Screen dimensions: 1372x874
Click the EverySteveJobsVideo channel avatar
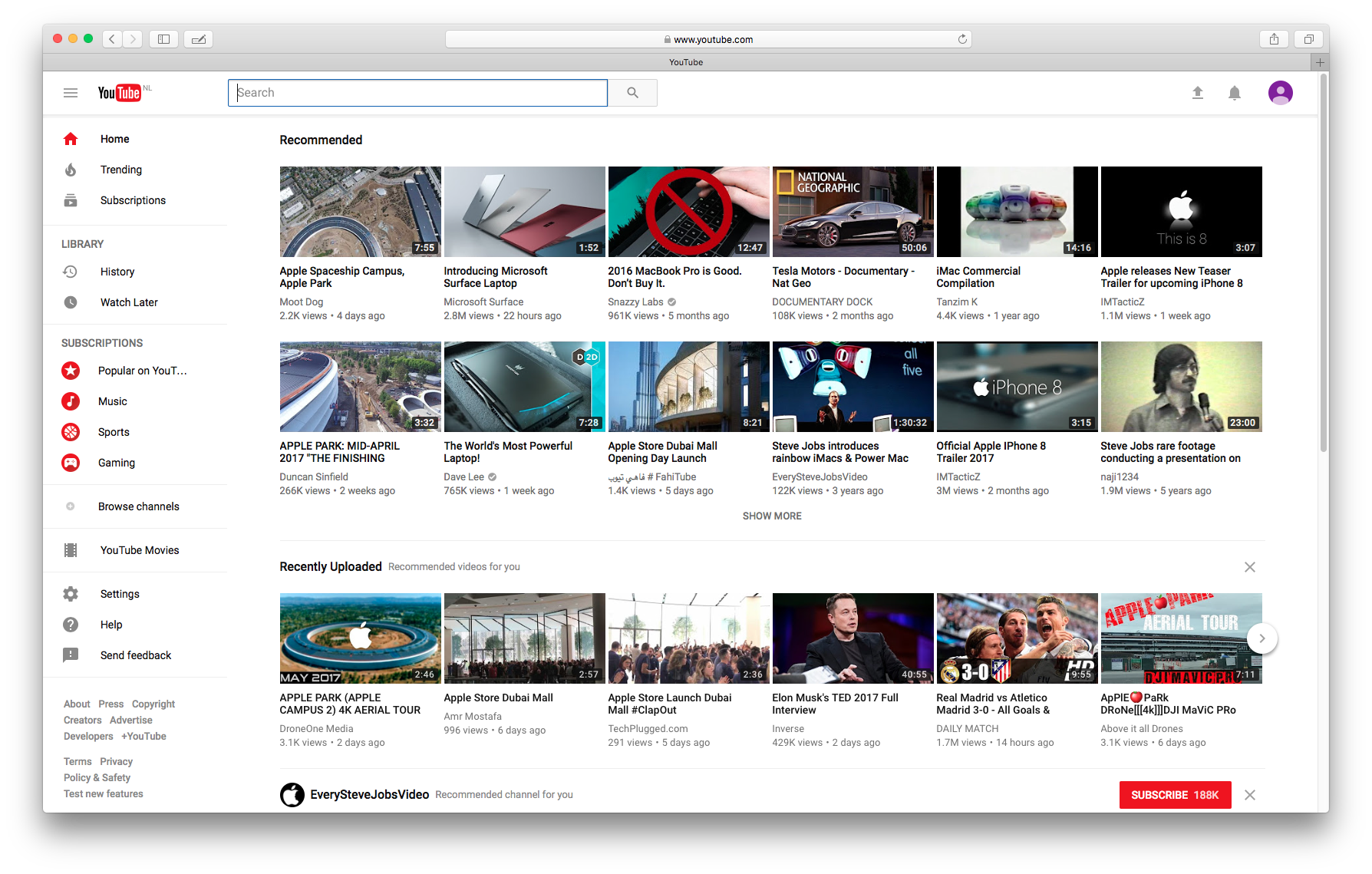292,795
